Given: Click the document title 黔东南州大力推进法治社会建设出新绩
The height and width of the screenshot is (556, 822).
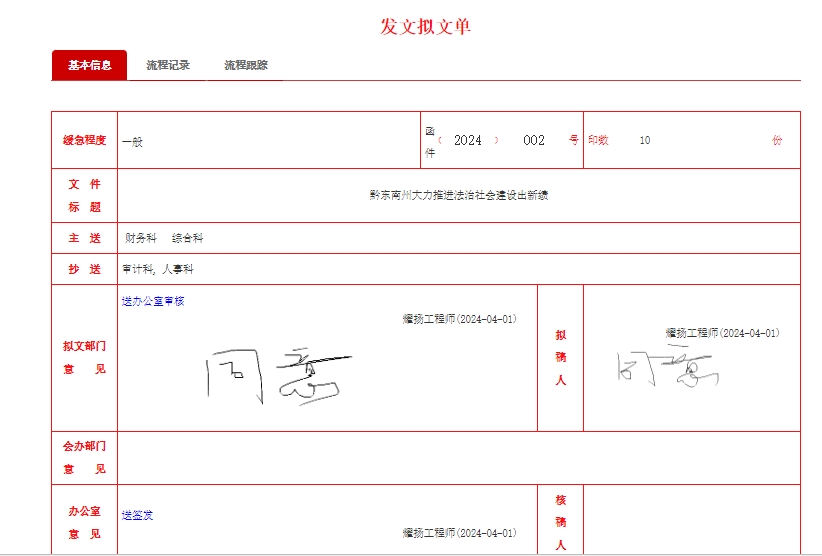Looking at the screenshot, I should click(459, 195).
